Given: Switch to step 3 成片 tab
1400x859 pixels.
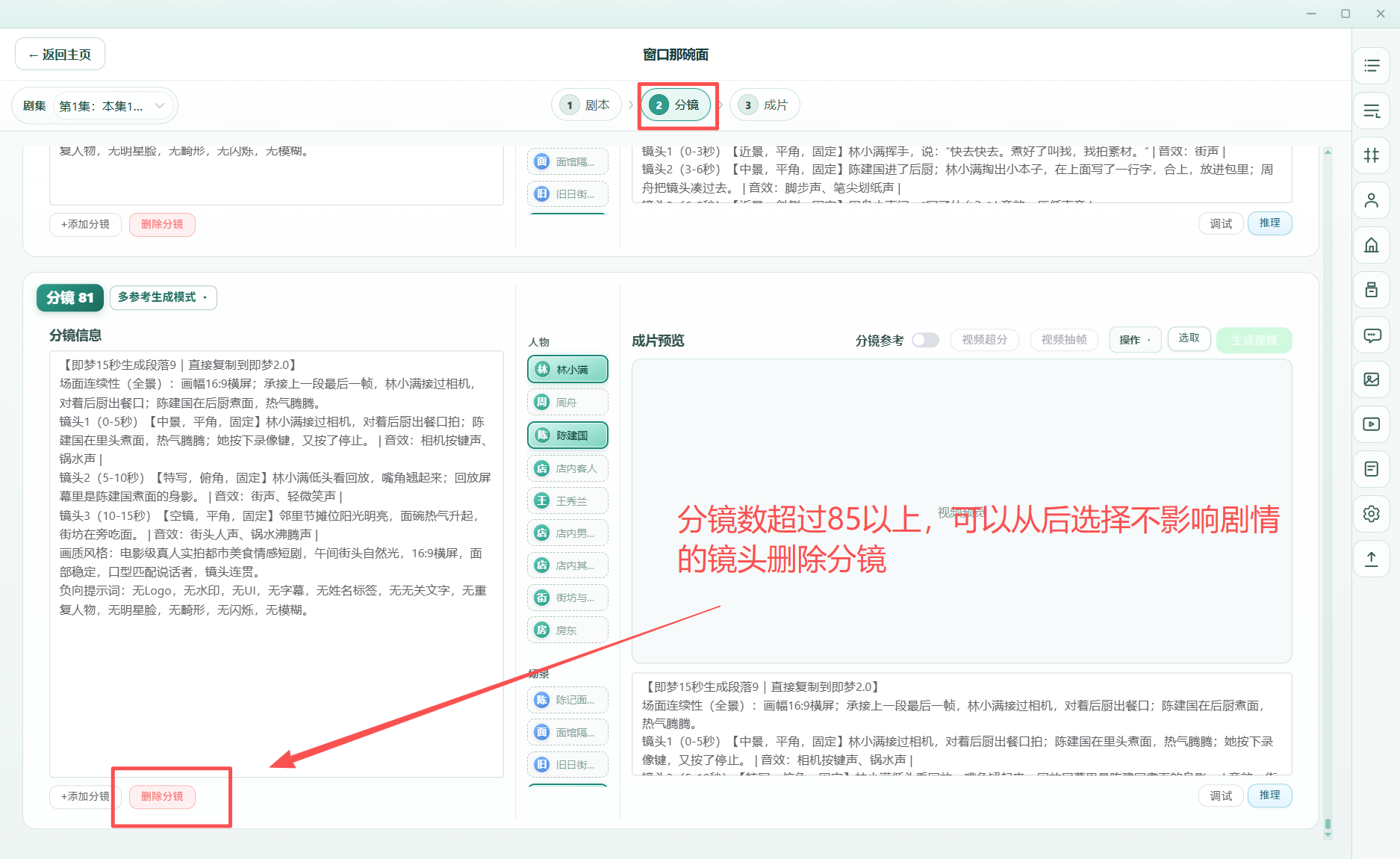Looking at the screenshot, I should point(765,105).
